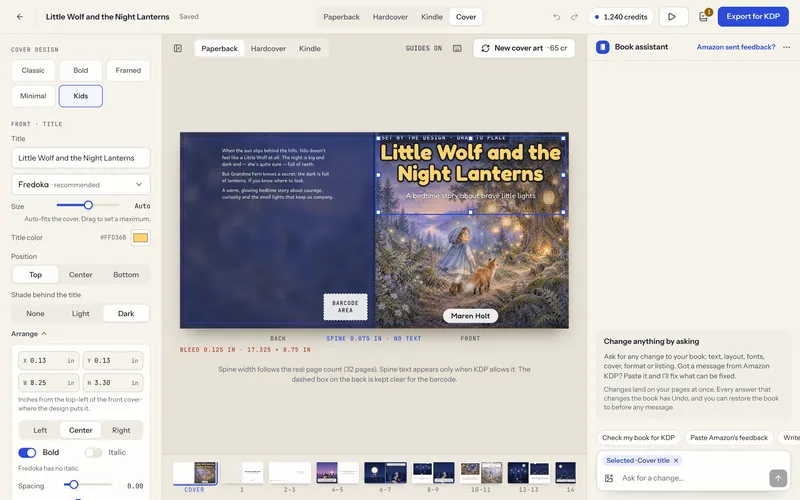Open the preview play button
The width and height of the screenshot is (800, 500).
672,16
